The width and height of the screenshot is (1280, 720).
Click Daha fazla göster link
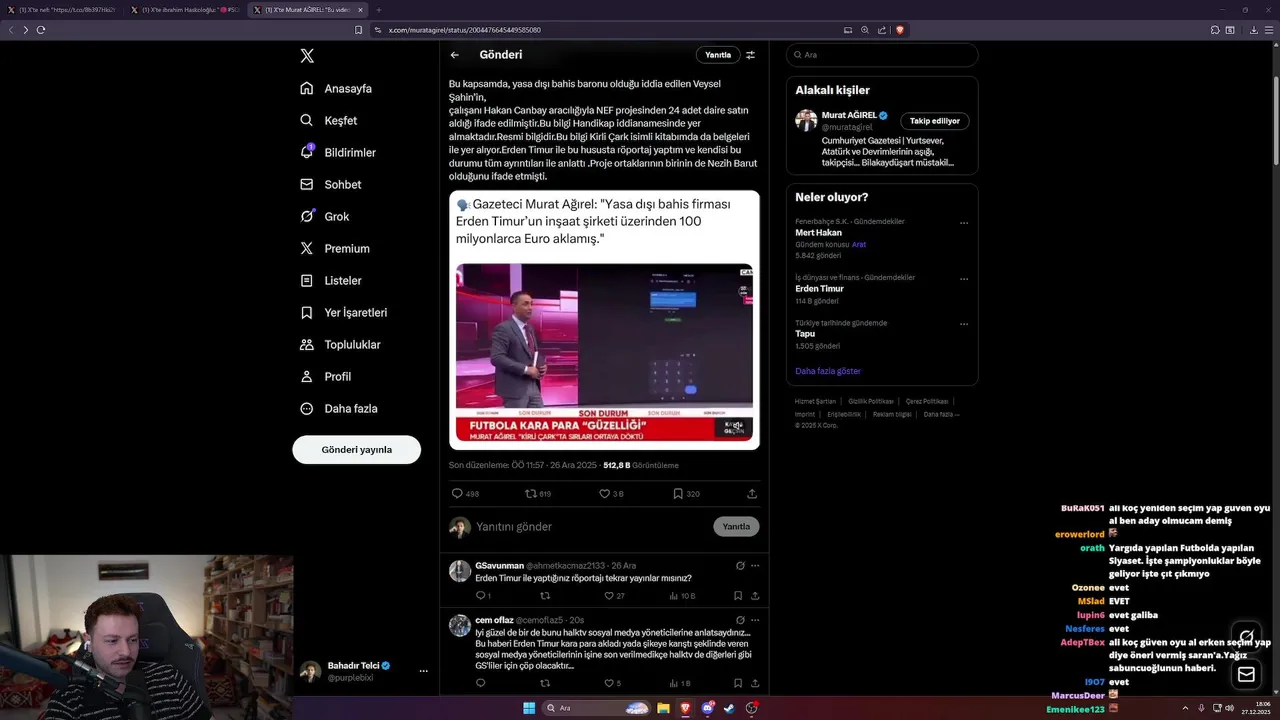(828, 371)
